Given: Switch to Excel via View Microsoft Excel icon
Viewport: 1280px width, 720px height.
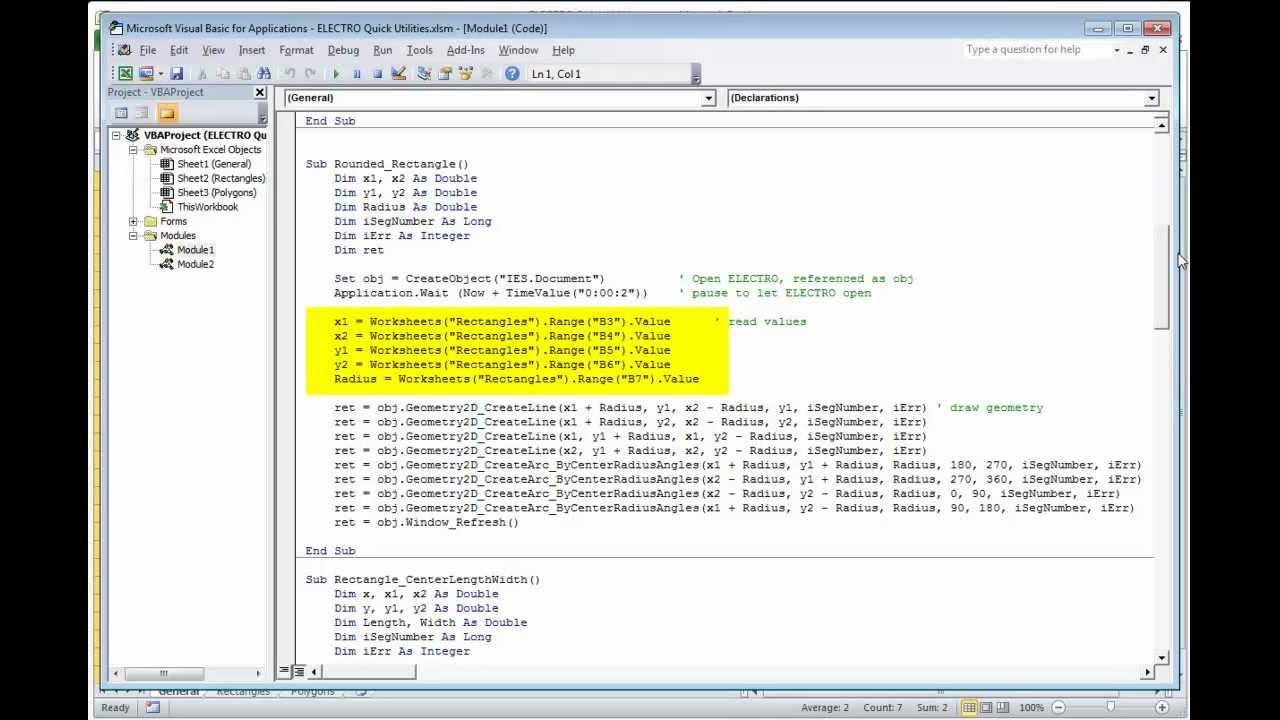Looking at the screenshot, I should point(126,73).
